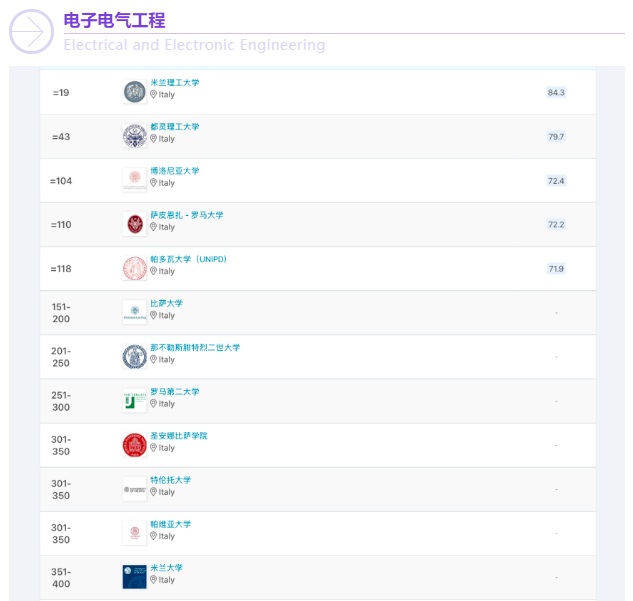The width and height of the screenshot is (633, 601).
Task: Click the =118 rank value
Action: tap(61, 269)
